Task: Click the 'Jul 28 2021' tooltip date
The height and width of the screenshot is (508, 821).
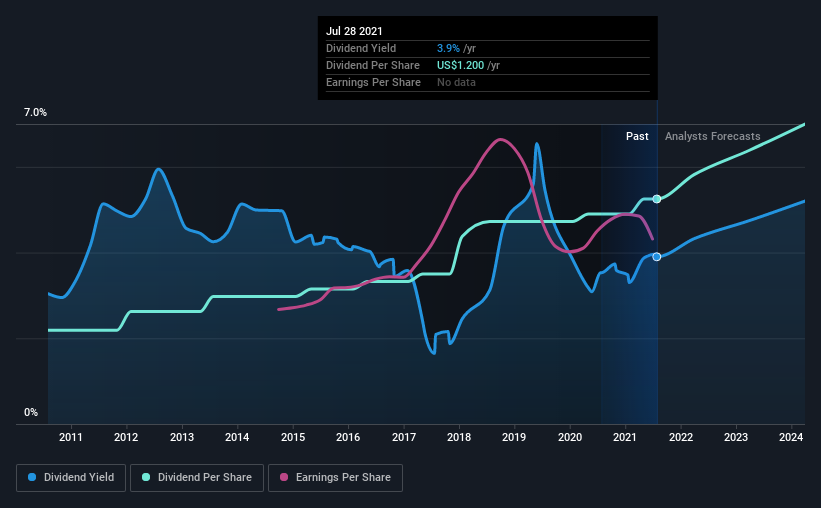Action: 354,31
